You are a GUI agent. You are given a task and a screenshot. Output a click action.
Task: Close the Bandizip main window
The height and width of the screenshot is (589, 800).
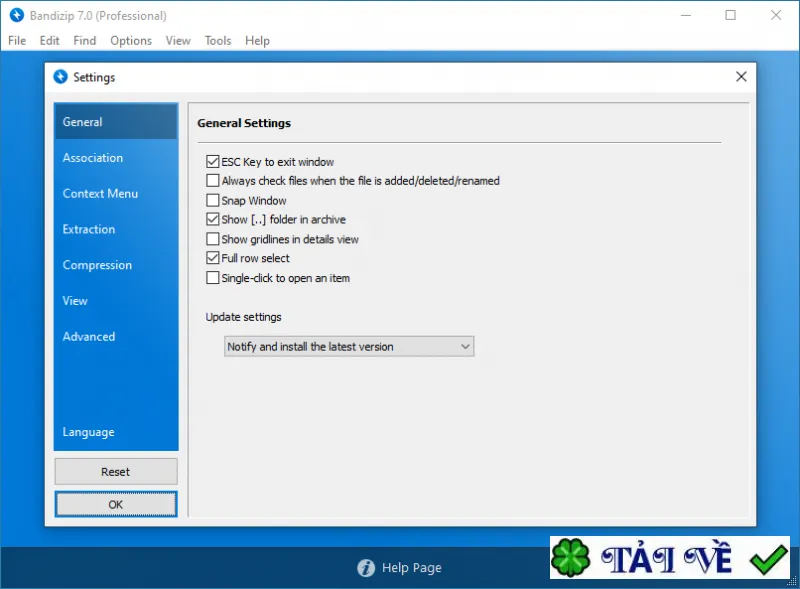(x=776, y=15)
